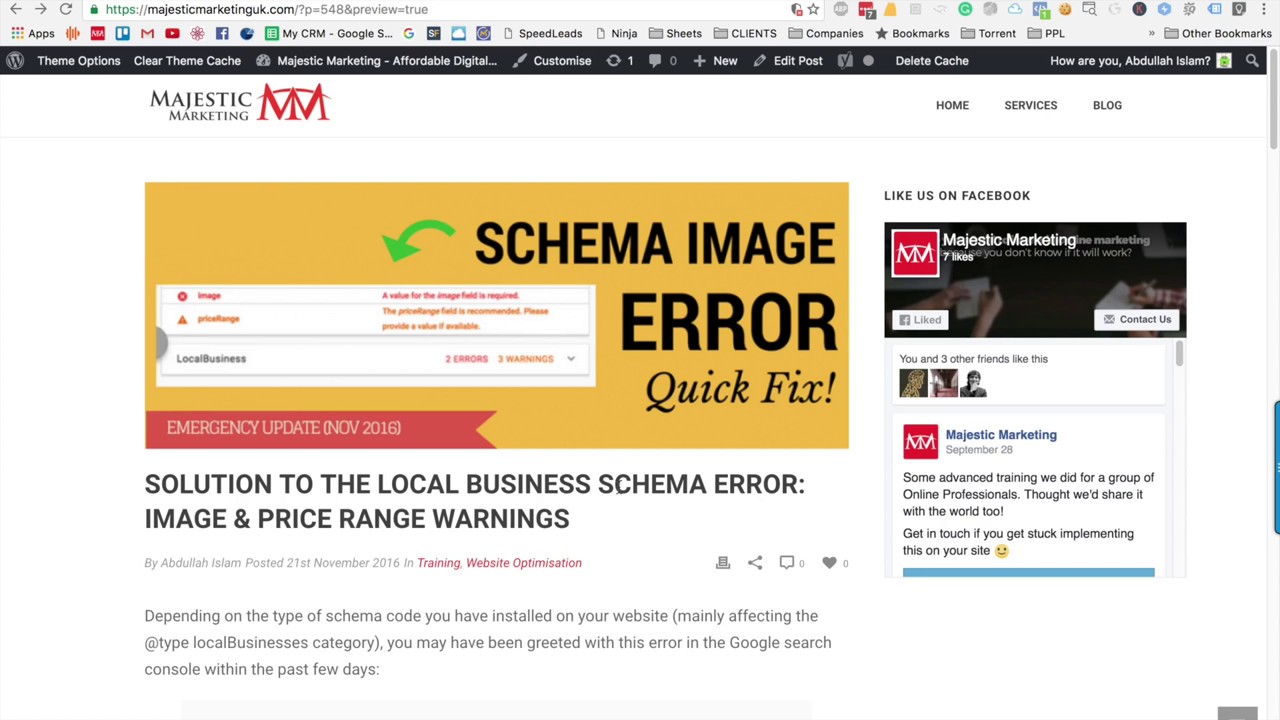This screenshot has height=720, width=1280.
Task: Open the SpeedLeads bookmark
Action: click(x=542, y=33)
